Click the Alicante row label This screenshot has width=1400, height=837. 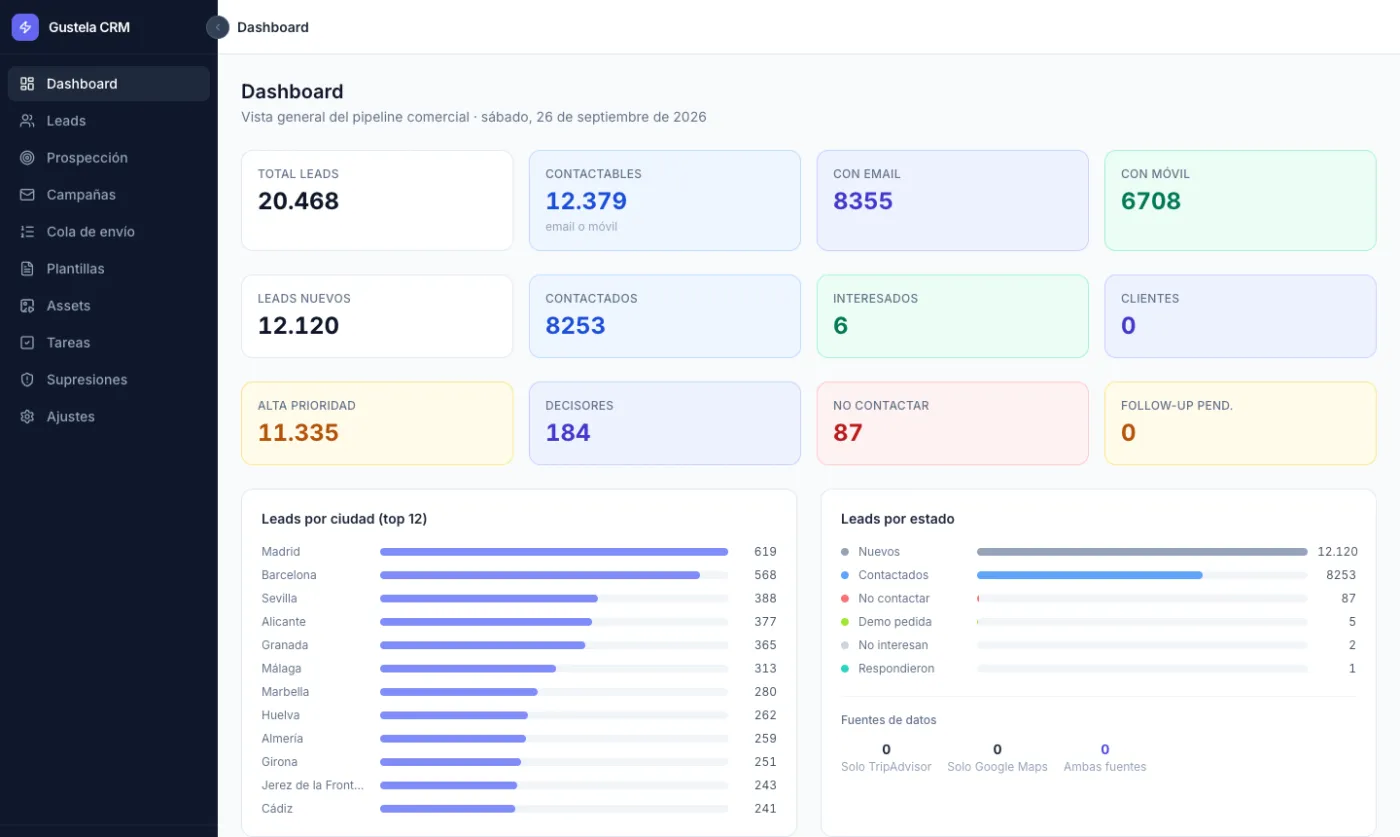284,622
